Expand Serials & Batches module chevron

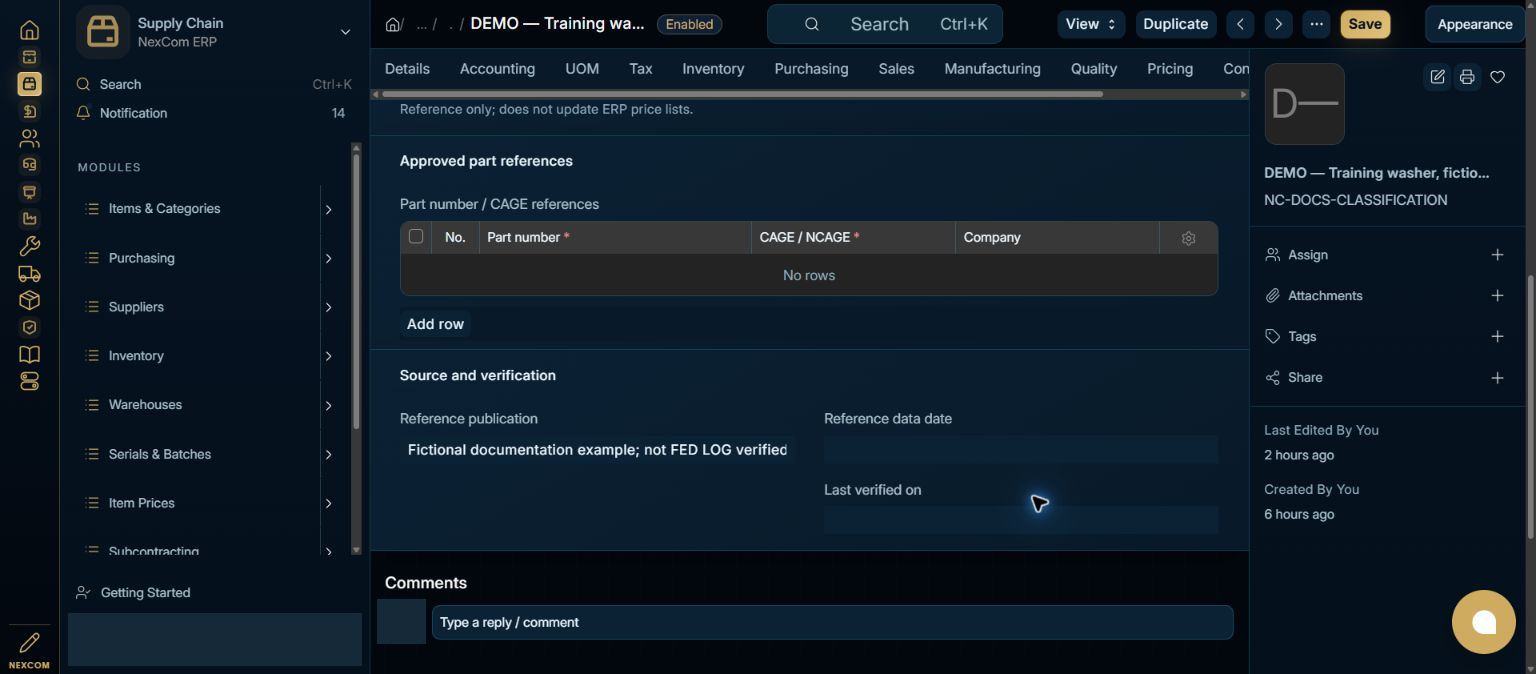[328, 455]
